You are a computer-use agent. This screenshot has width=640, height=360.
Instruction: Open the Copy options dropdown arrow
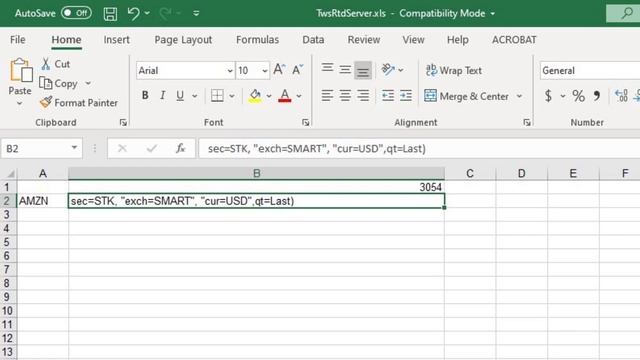tap(88, 83)
